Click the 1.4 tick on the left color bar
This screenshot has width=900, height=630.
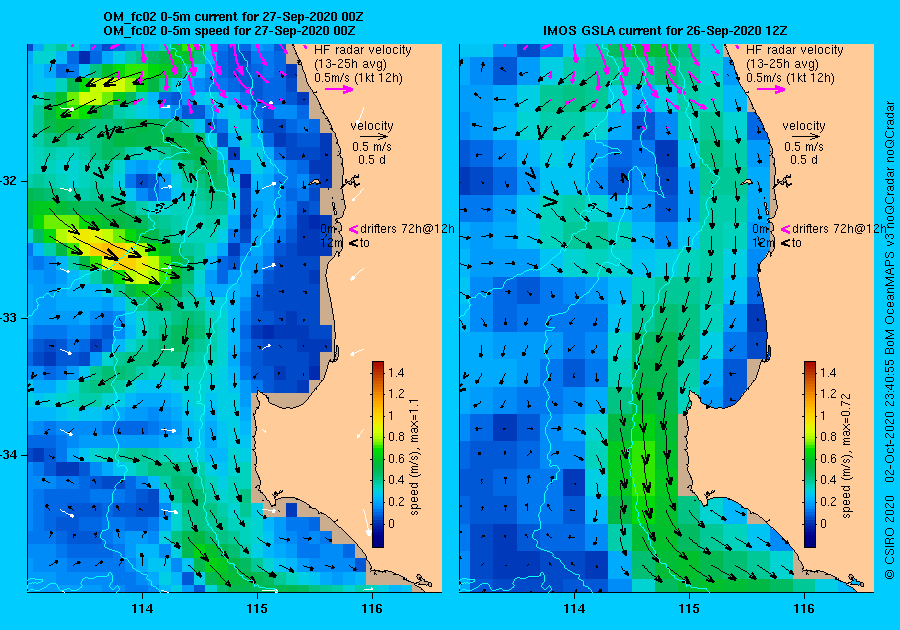pyautogui.click(x=396, y=373)
